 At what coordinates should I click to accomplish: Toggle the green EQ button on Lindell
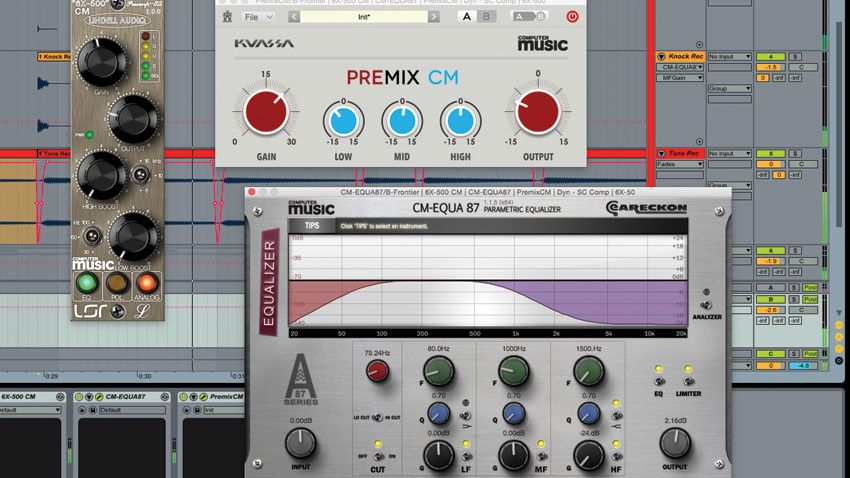[87, 282]
